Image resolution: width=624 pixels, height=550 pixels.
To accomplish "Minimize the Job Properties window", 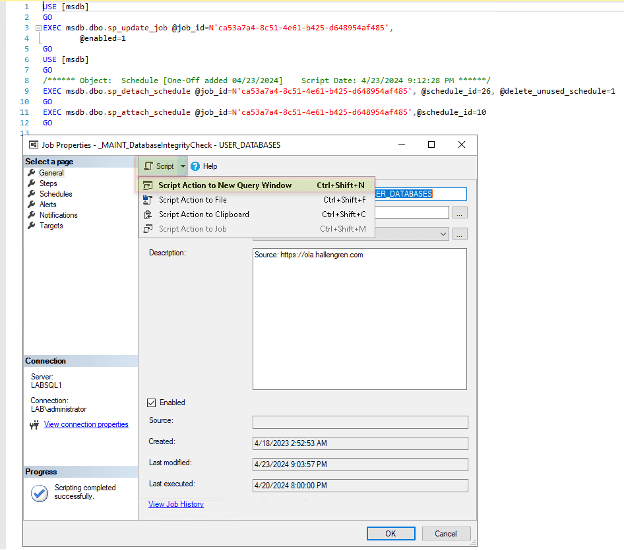I will (x=402, y=144).
